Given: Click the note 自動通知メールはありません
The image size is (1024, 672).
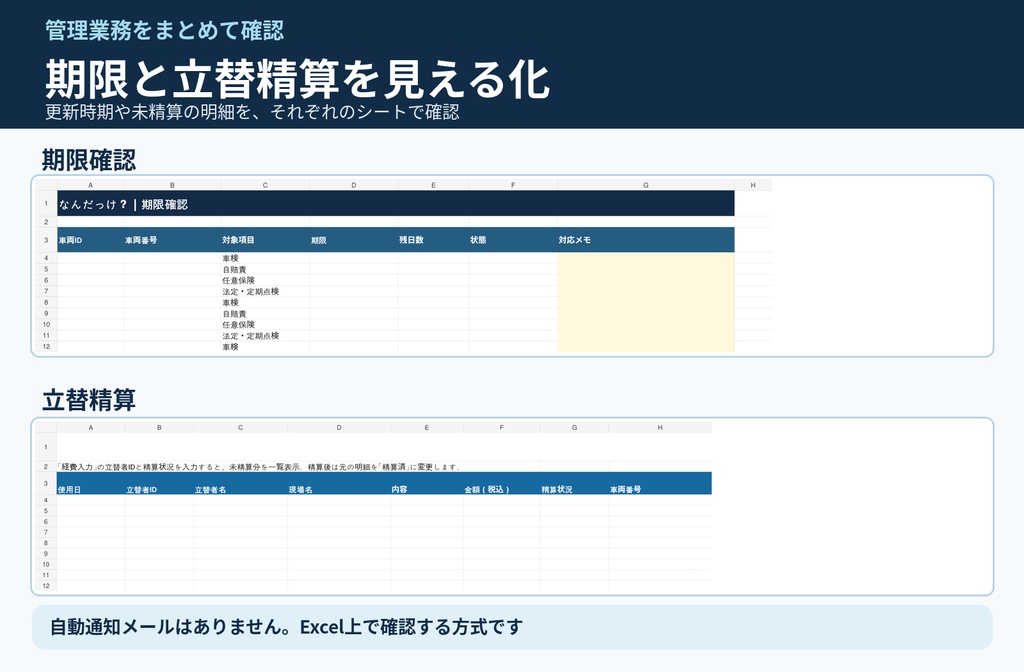Looking at the screenshot, I should point(287,627).
